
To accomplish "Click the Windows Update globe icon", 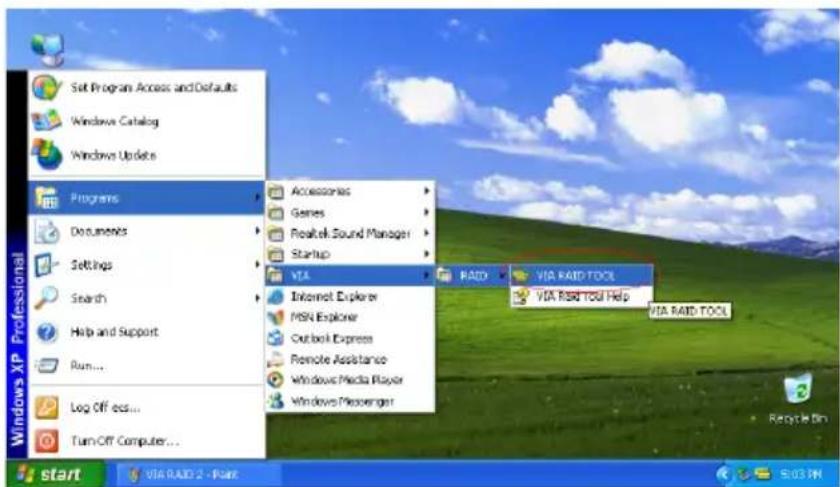I will click(47, 155).
